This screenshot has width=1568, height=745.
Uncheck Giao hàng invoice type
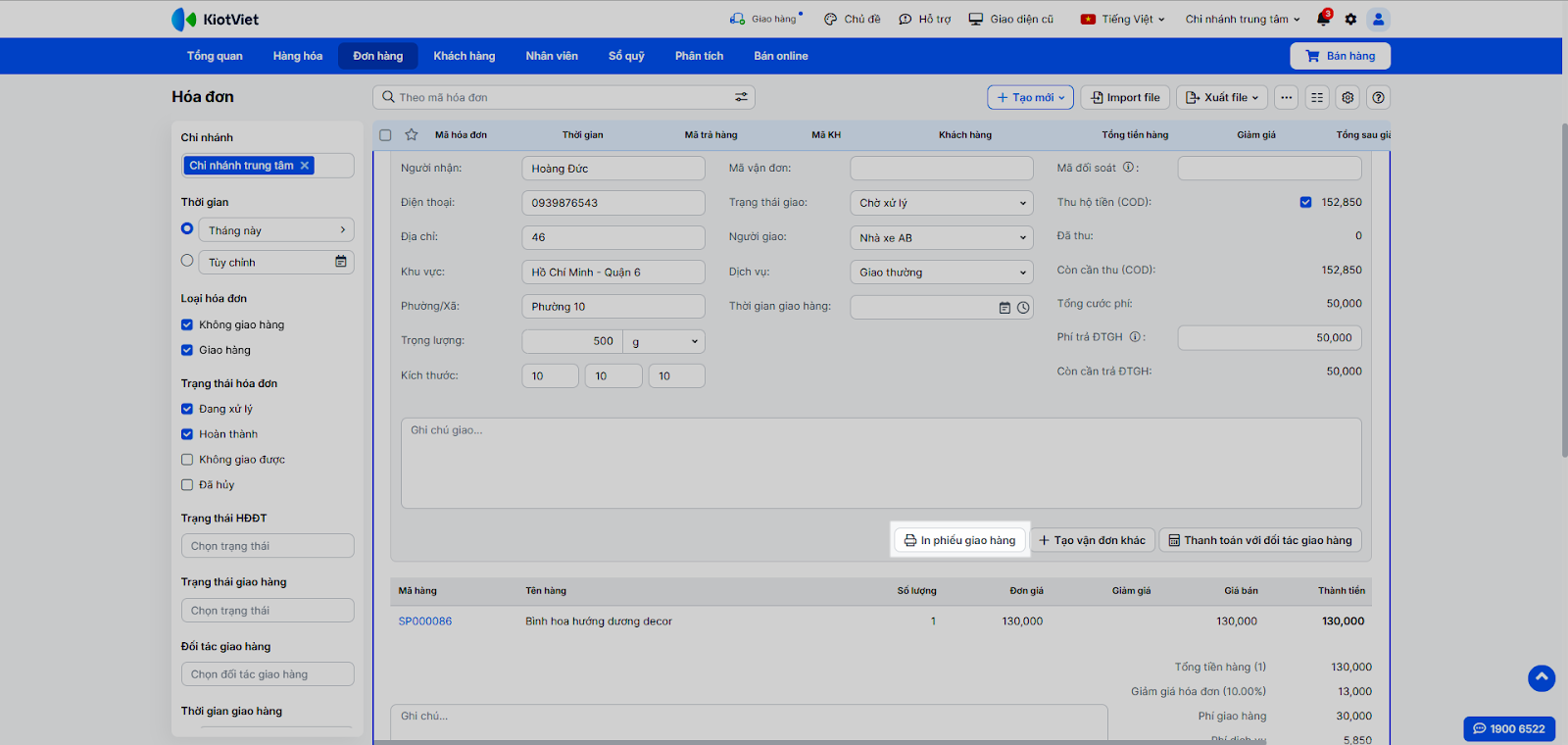(187, 350)
